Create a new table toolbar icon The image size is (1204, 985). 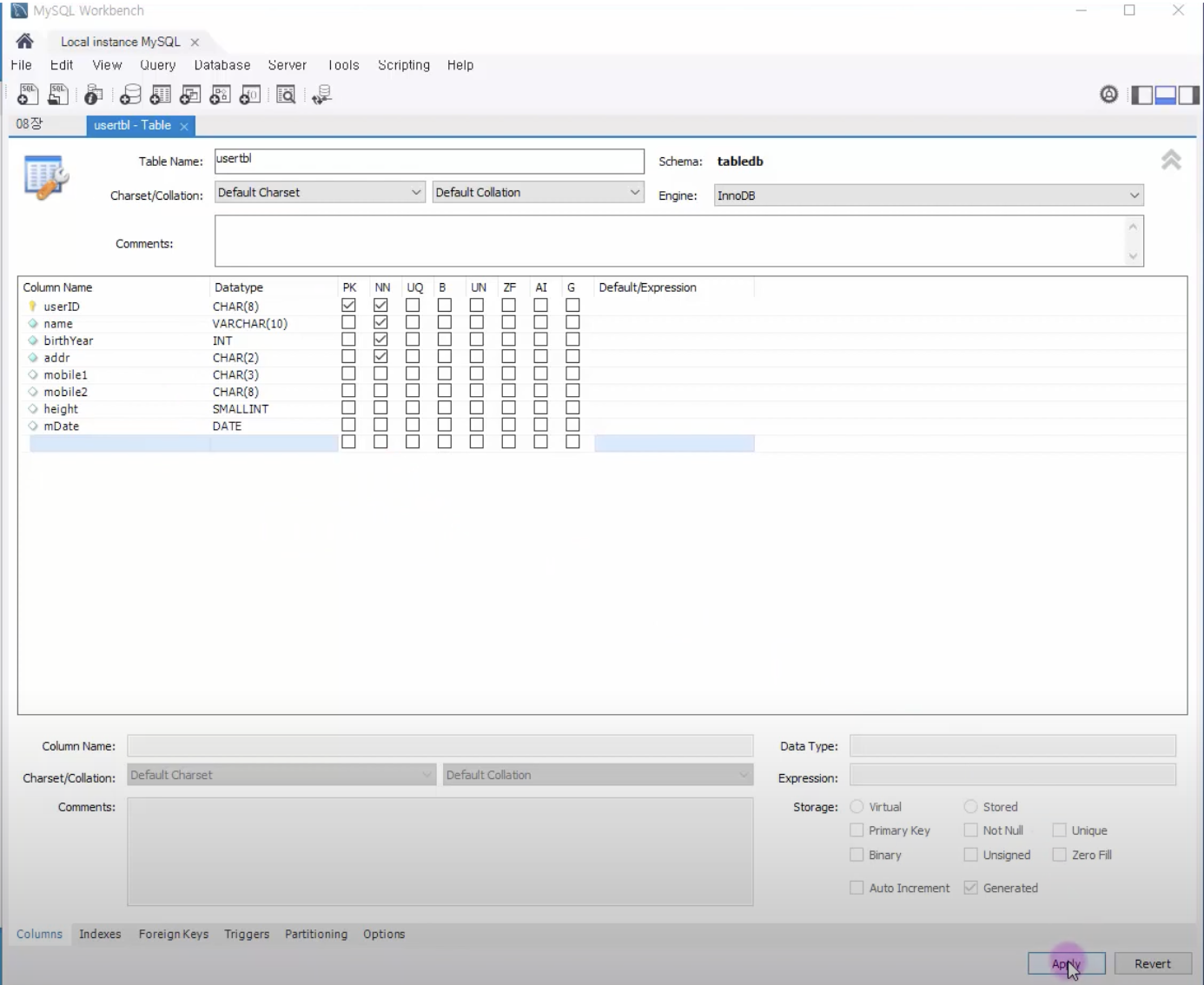[161, 95]
